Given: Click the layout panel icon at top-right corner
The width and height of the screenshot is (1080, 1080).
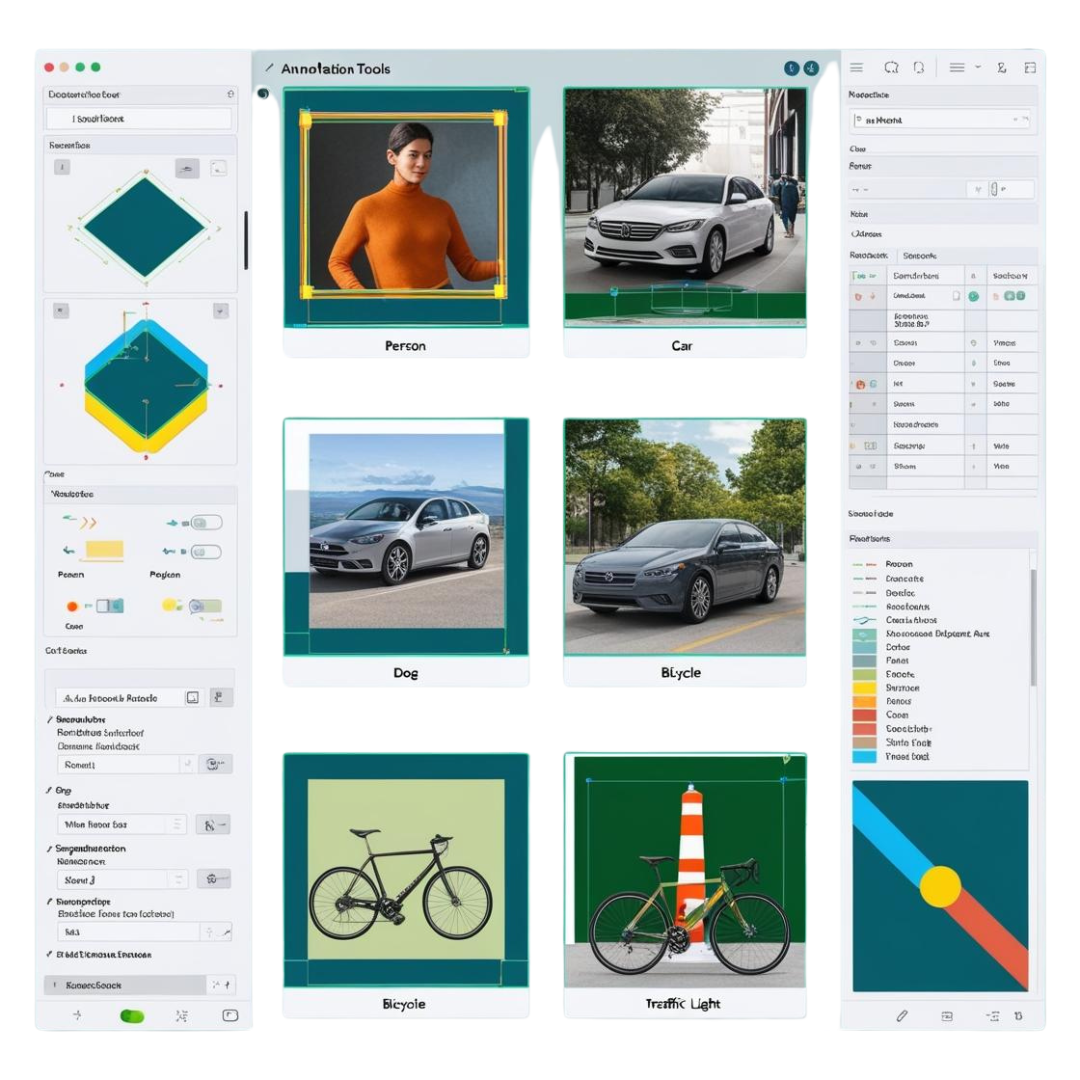Looking at the screenshot, I should (x=1030, y=67).
